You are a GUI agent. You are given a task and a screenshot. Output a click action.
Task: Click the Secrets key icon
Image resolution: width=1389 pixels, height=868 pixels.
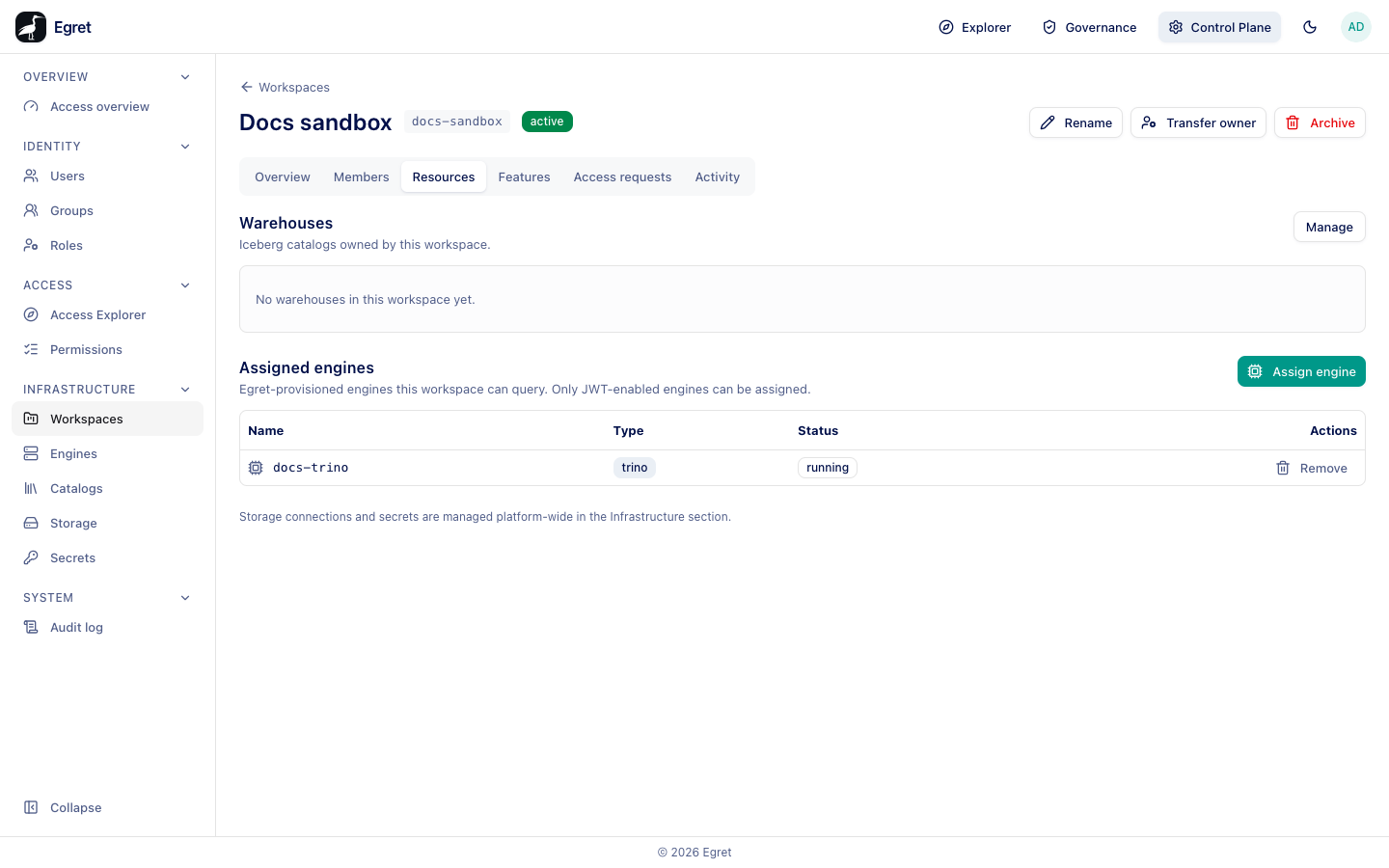click(x=31, y=557)
